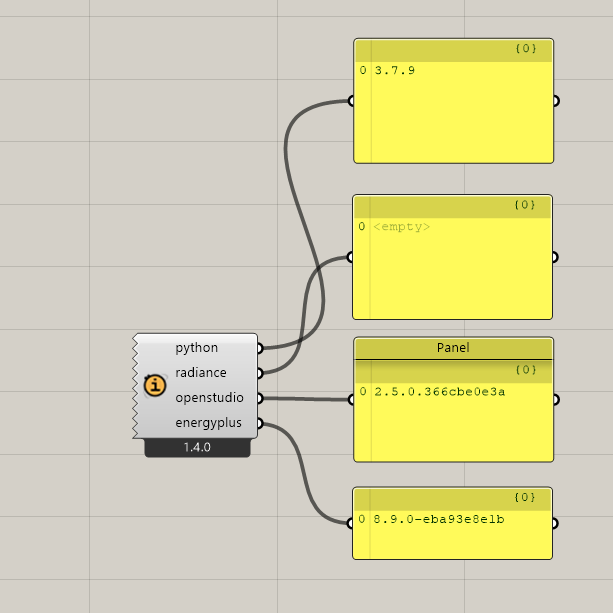Click the input grip of the 8.9.0-eba93e8e1b panel
Image resolution: width=613 pixels, height=613 pixels.
352,522
